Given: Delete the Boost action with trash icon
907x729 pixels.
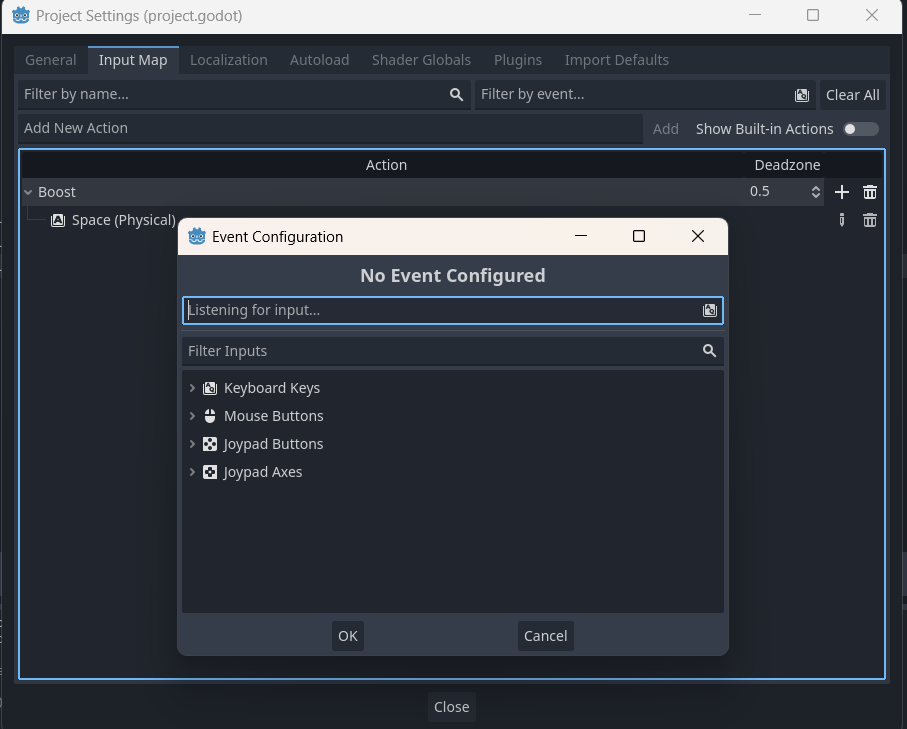Looking at the screenshot, I should [x=870, y=192].
